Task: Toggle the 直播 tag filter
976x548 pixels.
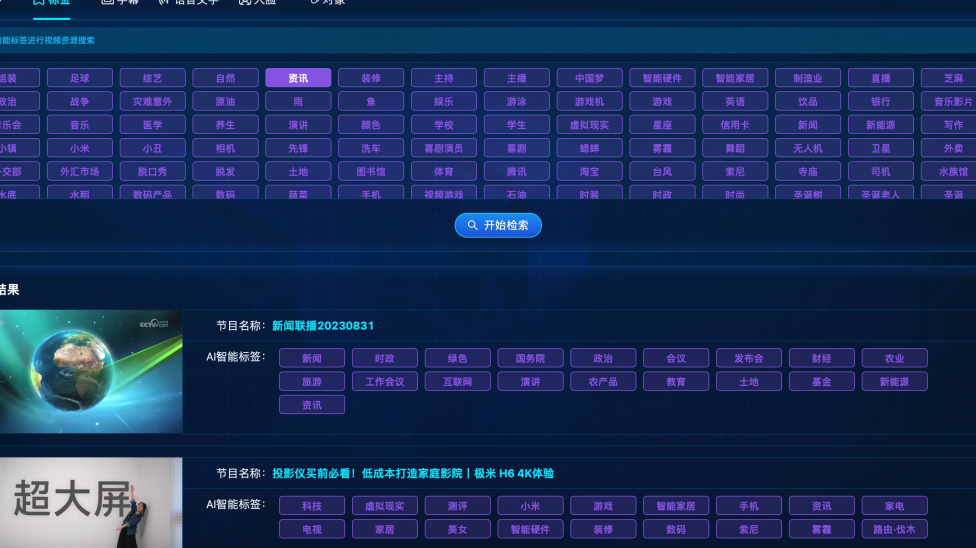Action: click(x=881, y=78)
